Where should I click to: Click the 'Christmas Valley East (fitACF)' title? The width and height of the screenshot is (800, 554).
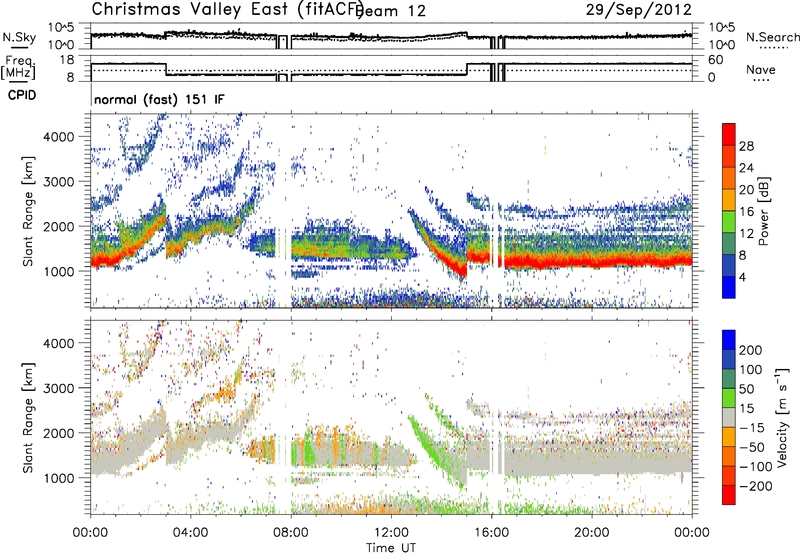(x=227, y=10)
